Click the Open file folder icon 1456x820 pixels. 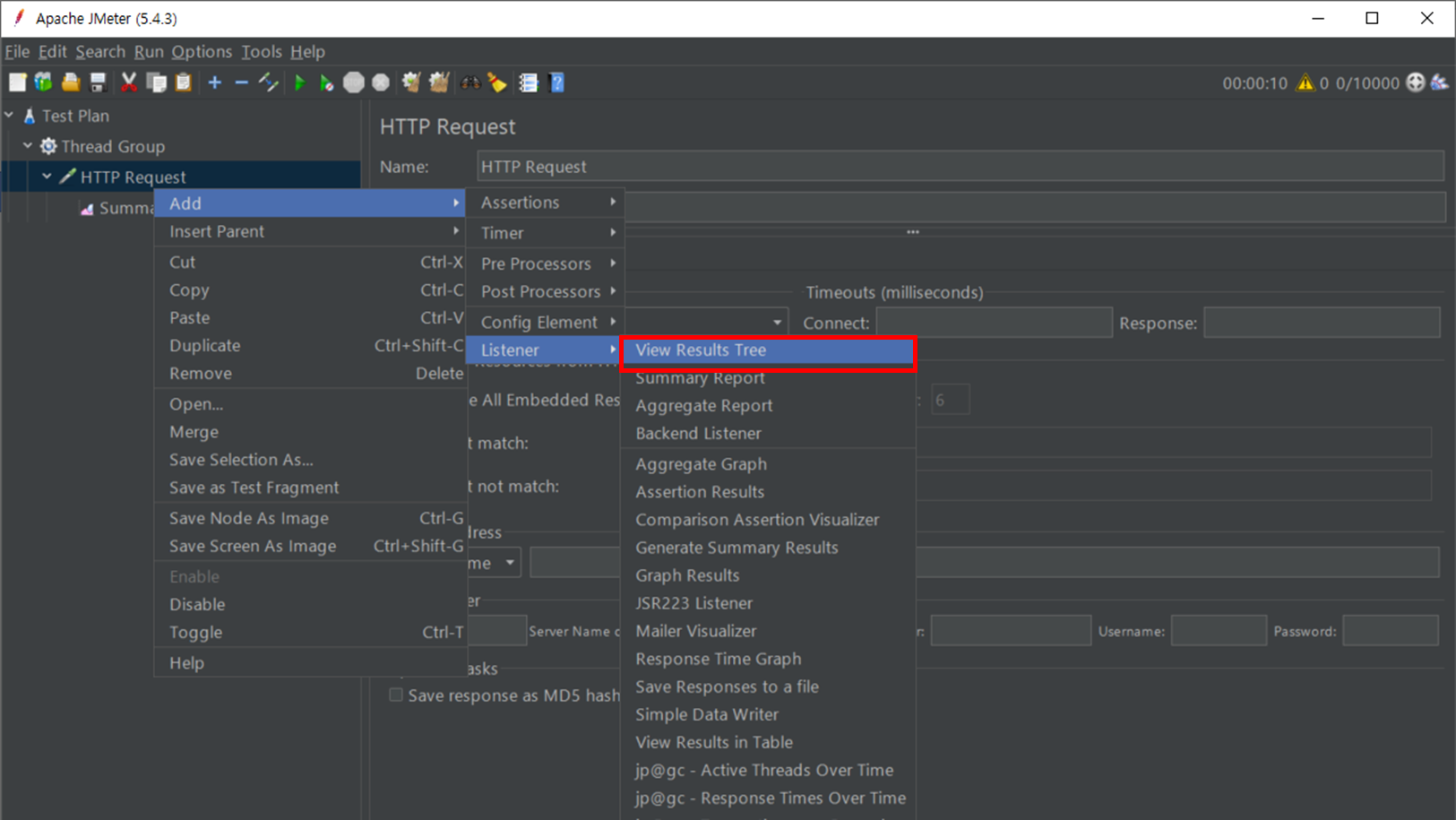pyautogui.click(x=71, y=82)
